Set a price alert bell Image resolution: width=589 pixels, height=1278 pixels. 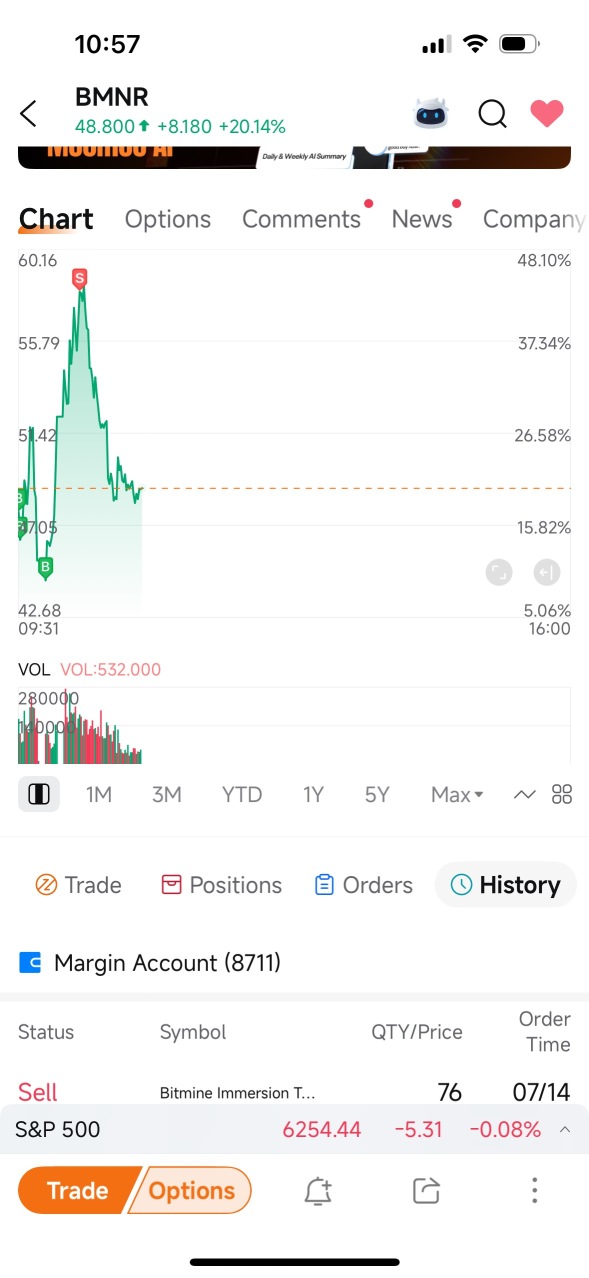(x=318, y=1190)
